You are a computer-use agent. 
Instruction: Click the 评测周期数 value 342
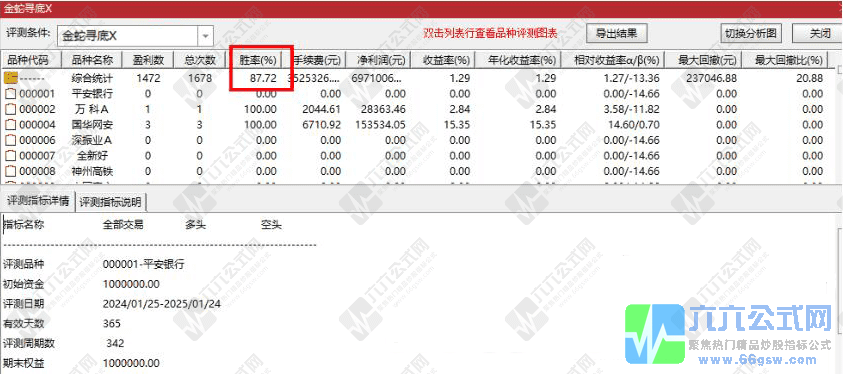(116, 343)
